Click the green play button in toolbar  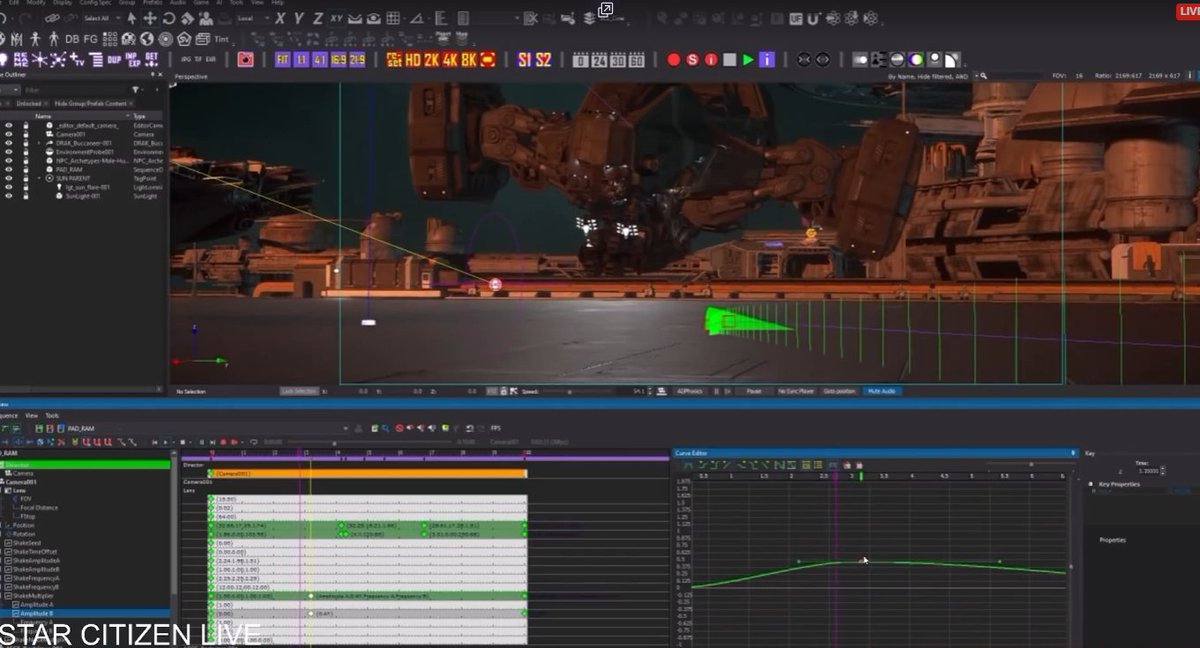[748, 60]
